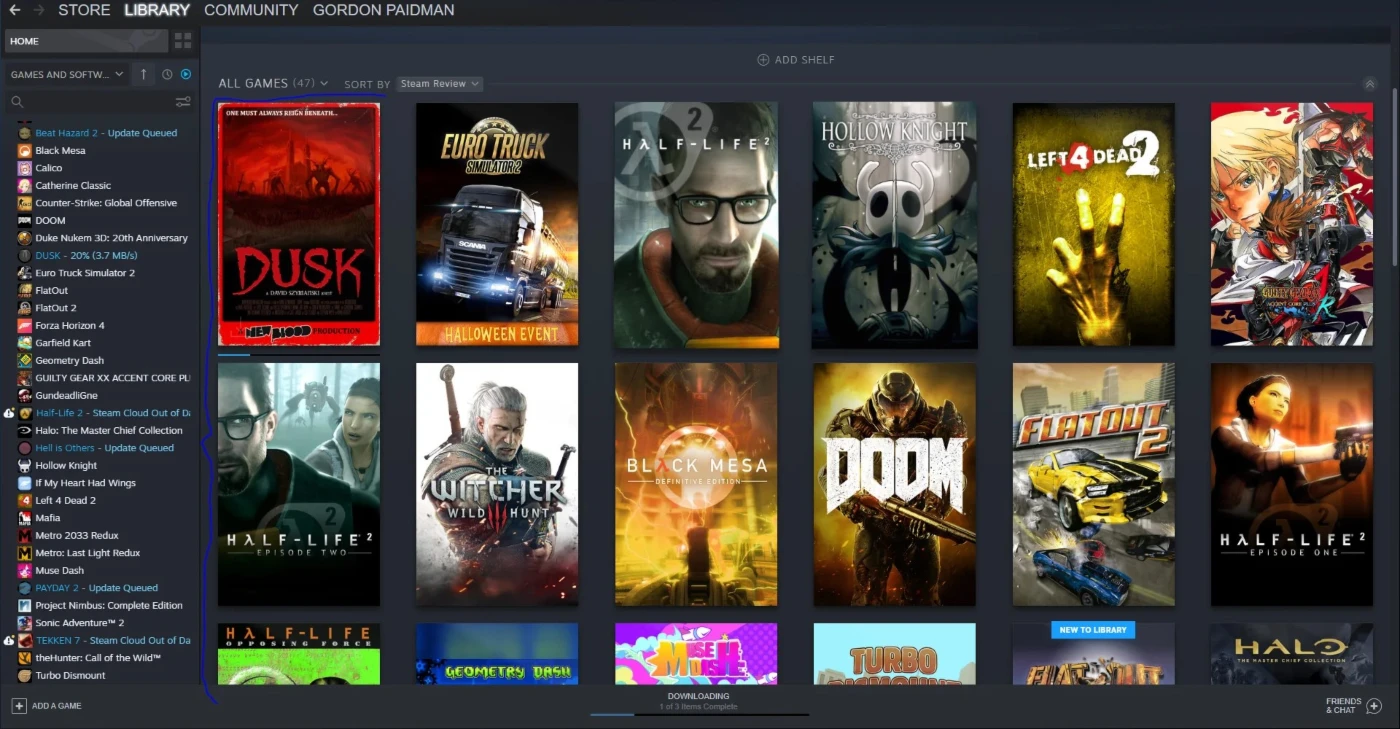This screenshot has height=729, width=1400.
Task: Select The Witcher Wild Hunt cover
Action: coord(497,484)
